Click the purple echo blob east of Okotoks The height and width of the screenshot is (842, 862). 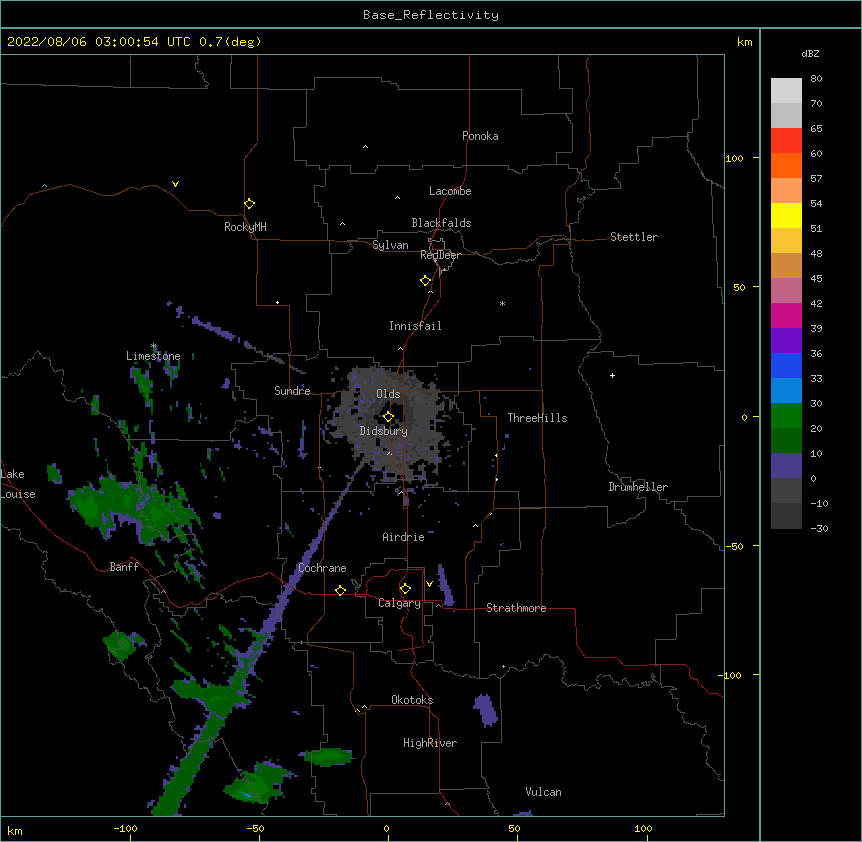[x=485, y=710]
